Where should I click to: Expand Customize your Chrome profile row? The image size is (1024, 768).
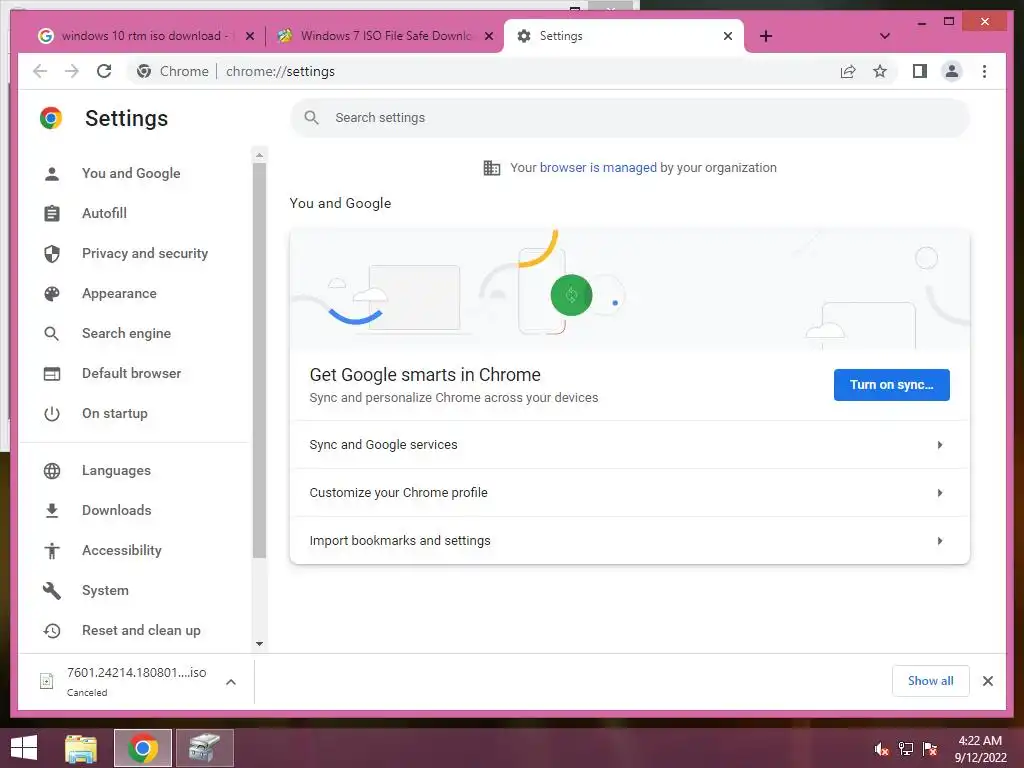coord(630,492)
